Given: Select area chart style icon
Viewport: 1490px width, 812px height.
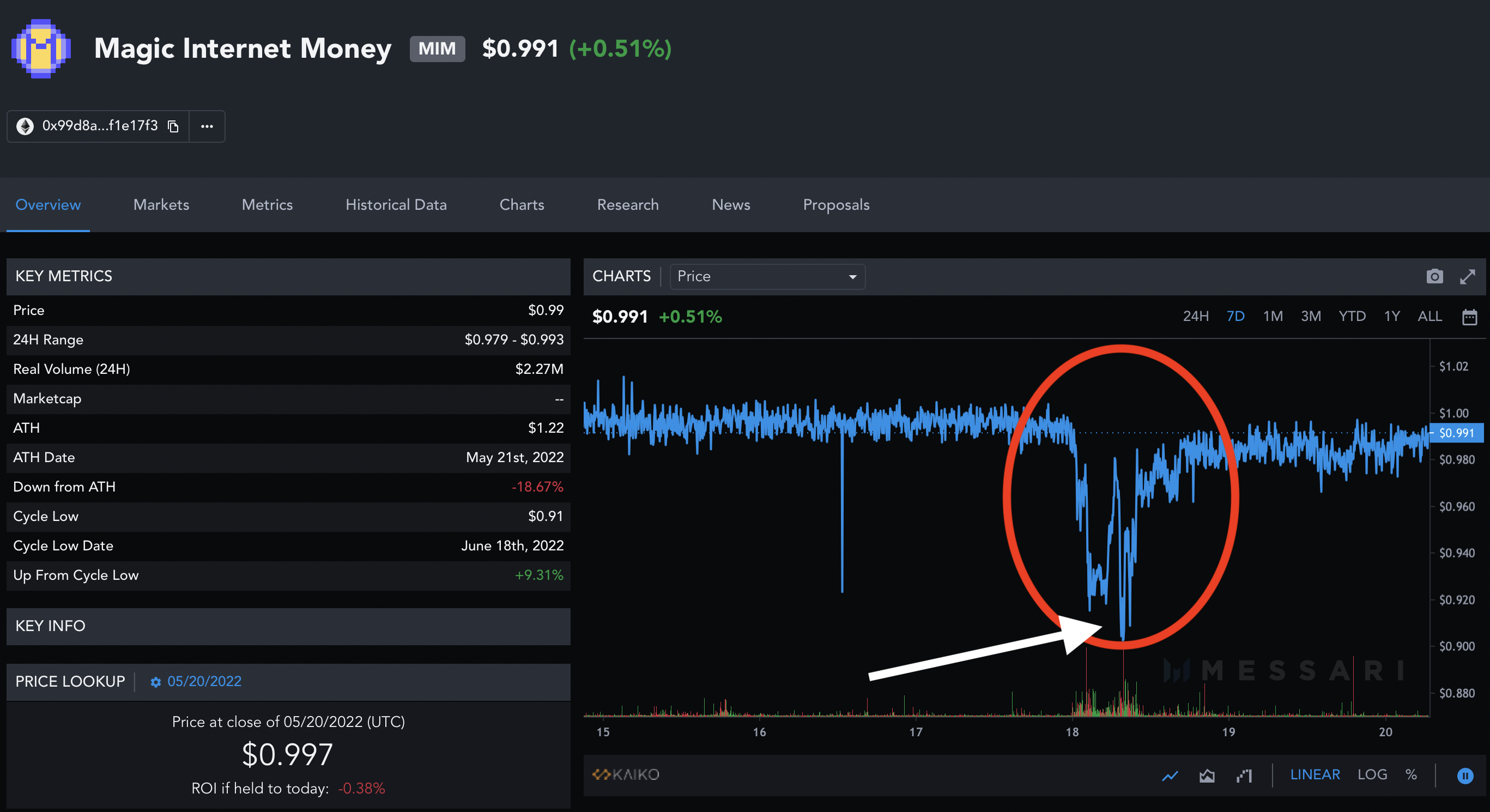Looking at the screenshot, I should click(1207, 775).
